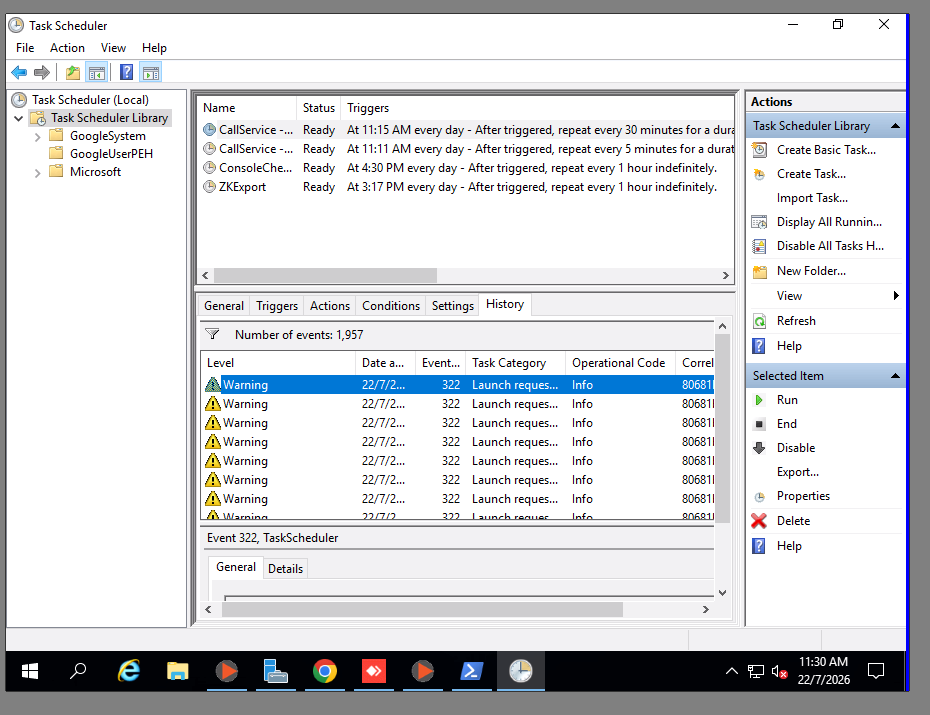Click the Import Task... action
This screenshot has height=715, width=930.
(x=812, y=198)
